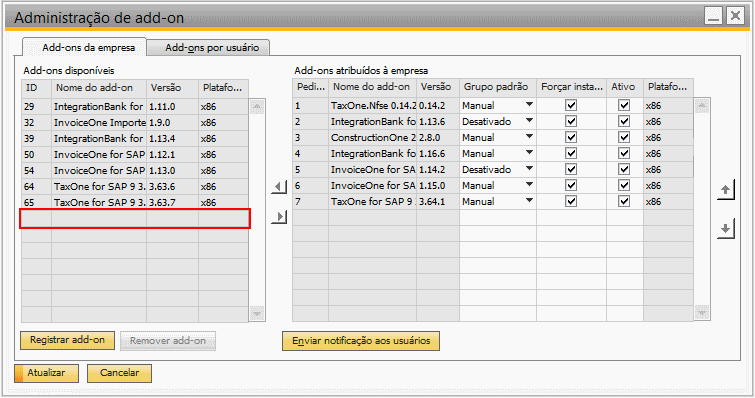Select available add-on with ID 54
755x398 pixels.
[x=135, y=170]
